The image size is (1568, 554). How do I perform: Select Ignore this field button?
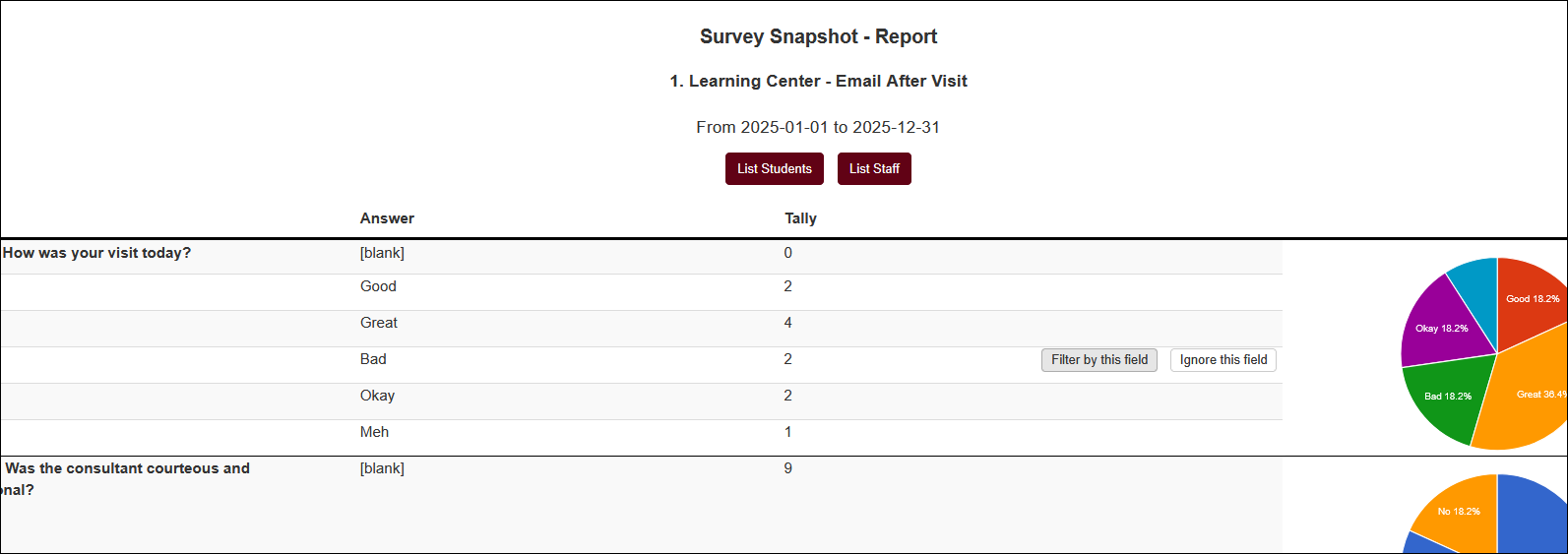coord(1223,360)
